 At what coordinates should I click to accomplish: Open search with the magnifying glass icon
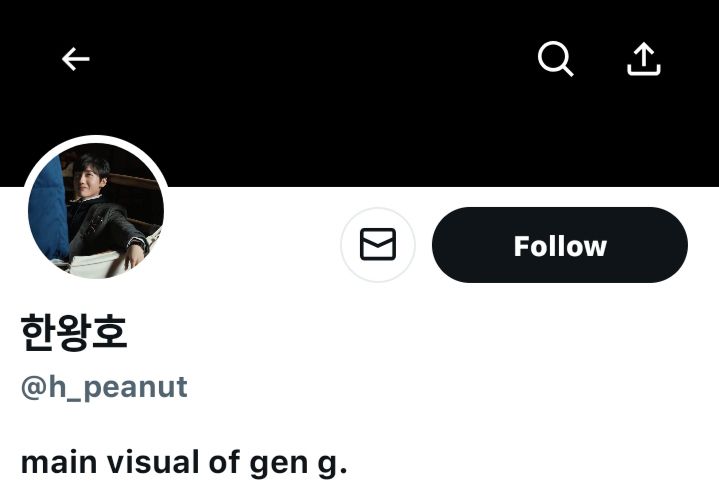[x=556, y=60]
